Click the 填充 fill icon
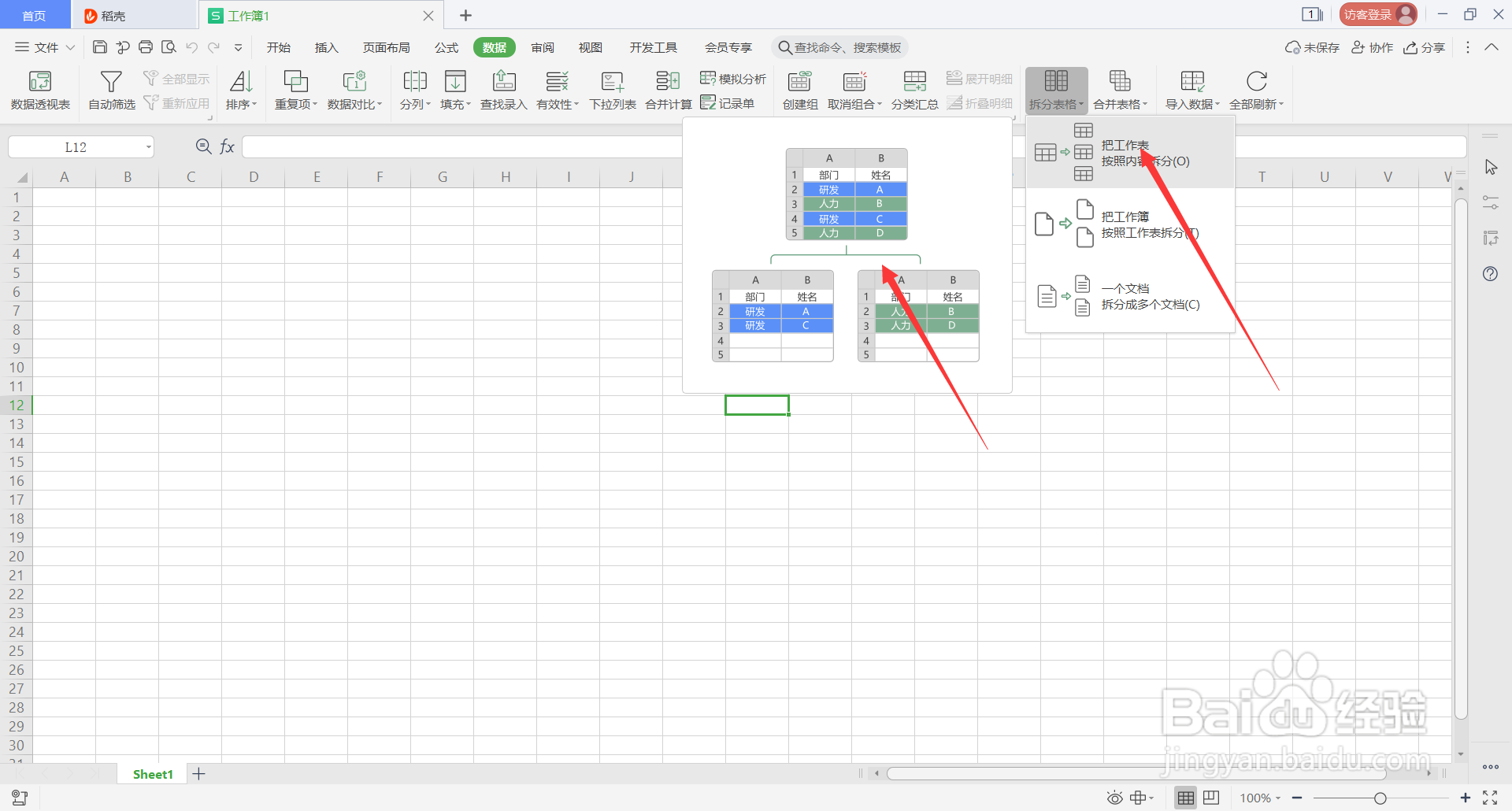1512x811 pixels. click(455, 81)
